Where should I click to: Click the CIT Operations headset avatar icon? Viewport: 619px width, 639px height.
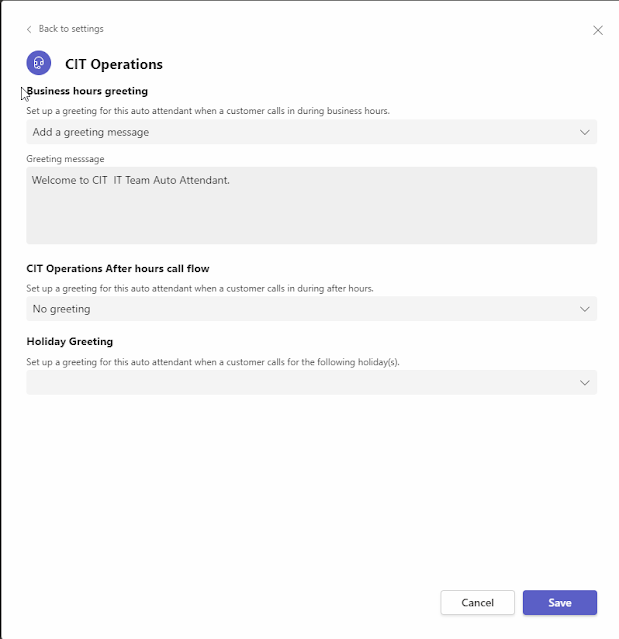[x=39, y=63]
